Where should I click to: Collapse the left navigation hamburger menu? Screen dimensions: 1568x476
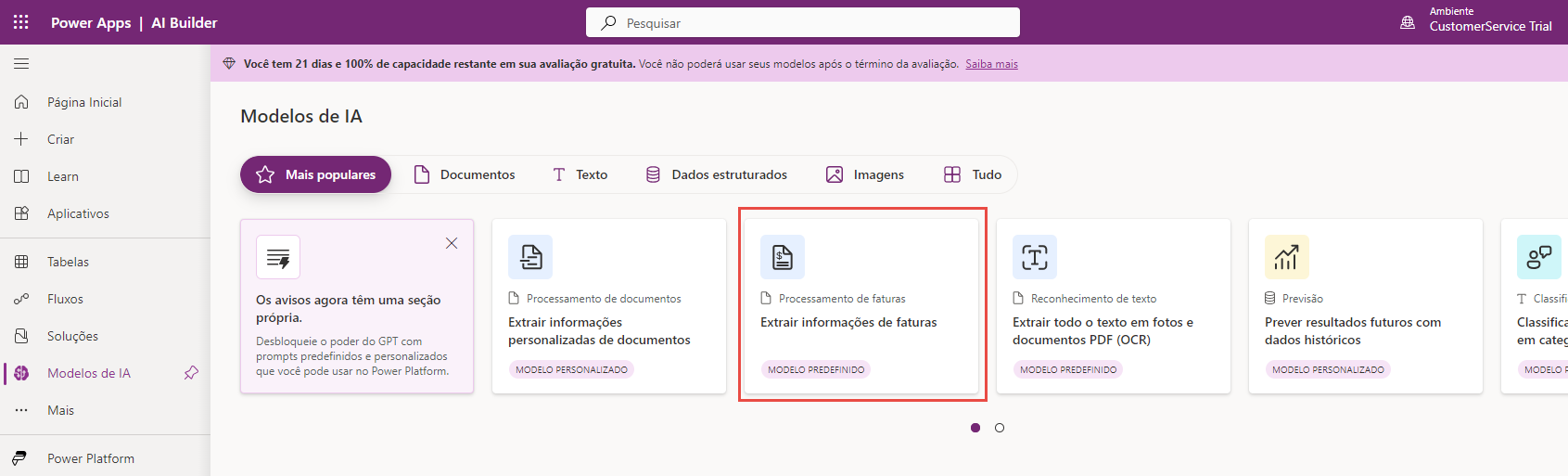21,64
